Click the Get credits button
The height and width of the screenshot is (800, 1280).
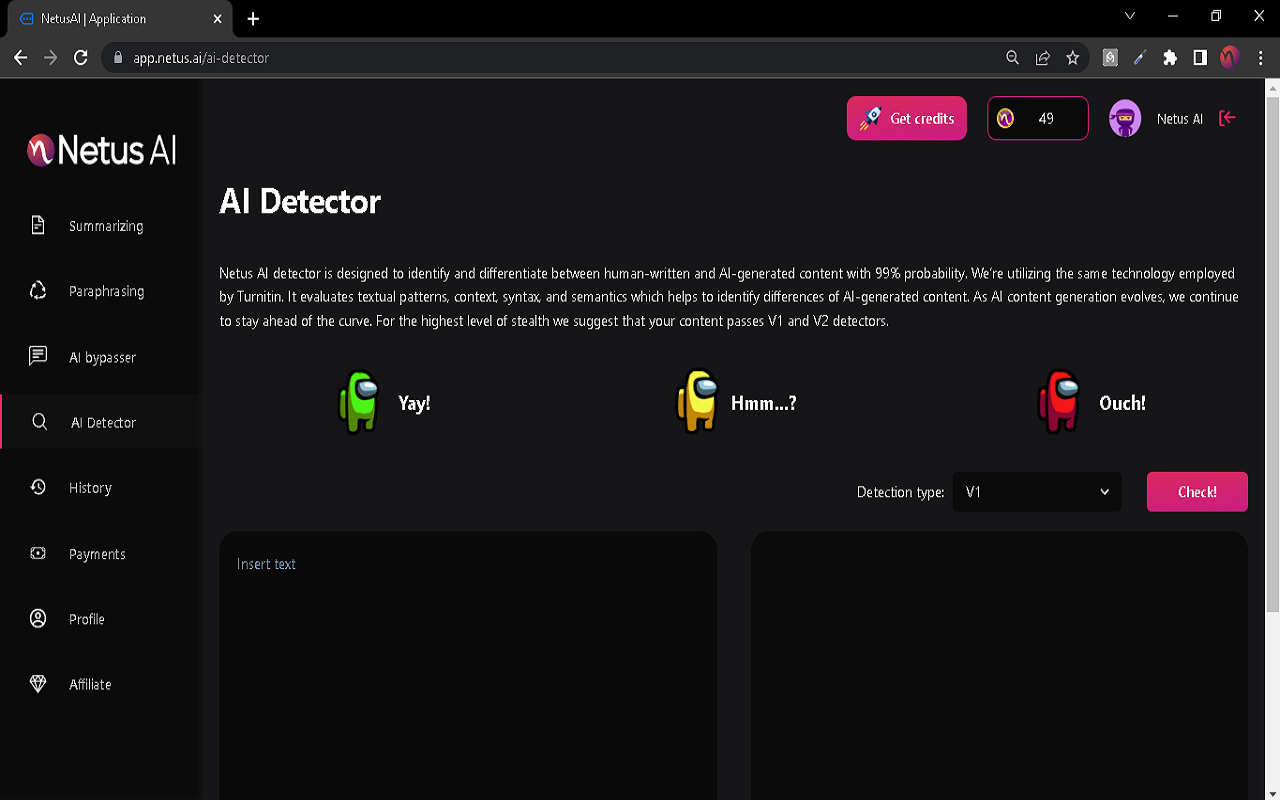[x=906, y=118]
